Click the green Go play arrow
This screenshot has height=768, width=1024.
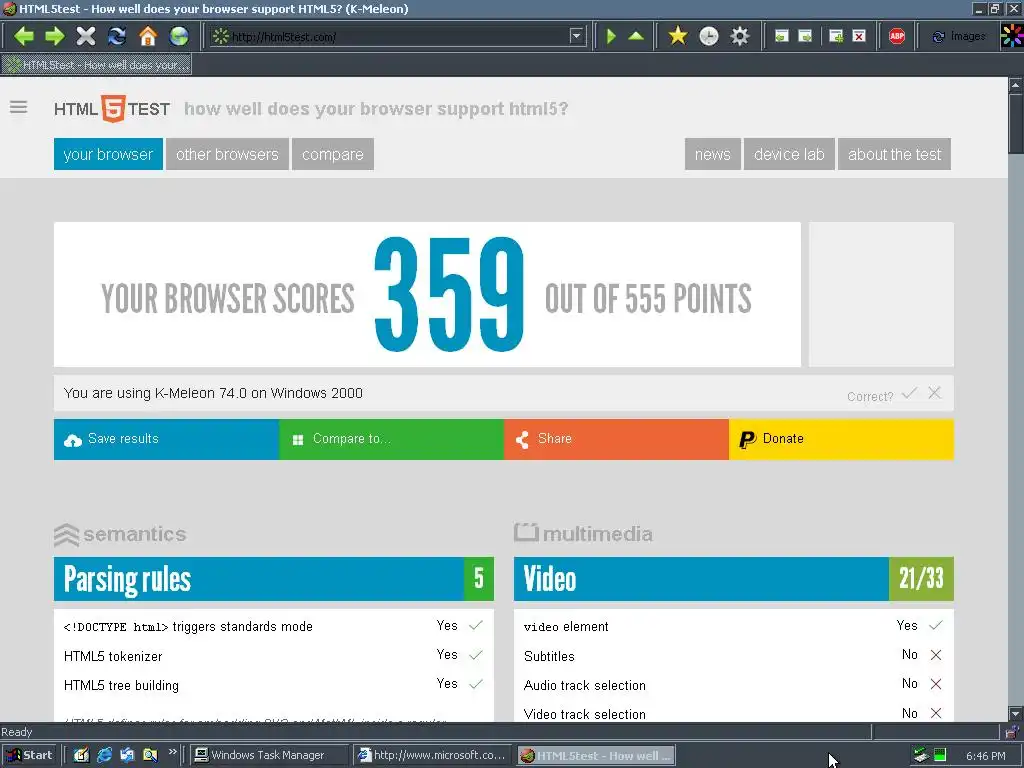(611, 36)
